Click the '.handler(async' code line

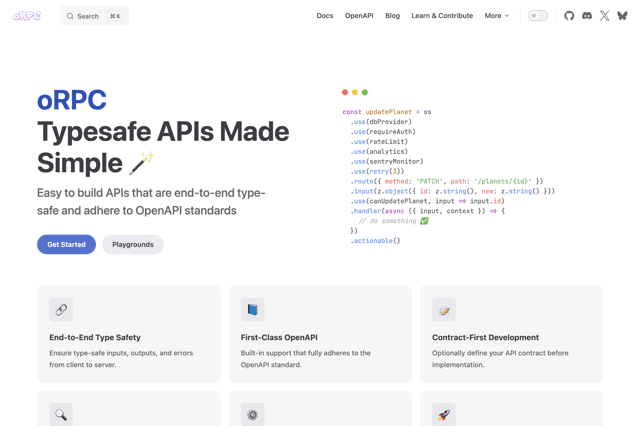coord(427,211)
